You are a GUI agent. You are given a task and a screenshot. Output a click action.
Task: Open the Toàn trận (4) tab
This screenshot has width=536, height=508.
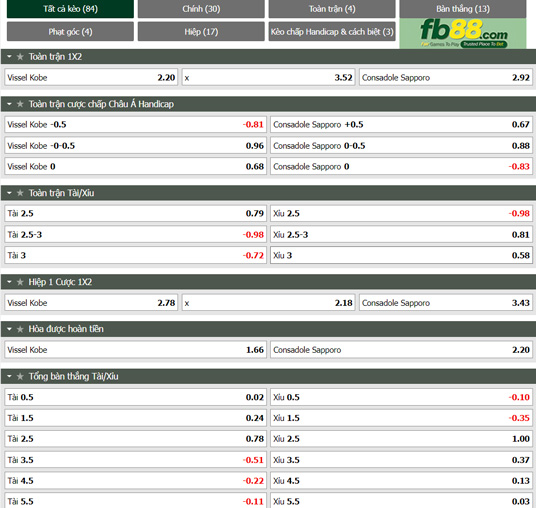(332, 9)
